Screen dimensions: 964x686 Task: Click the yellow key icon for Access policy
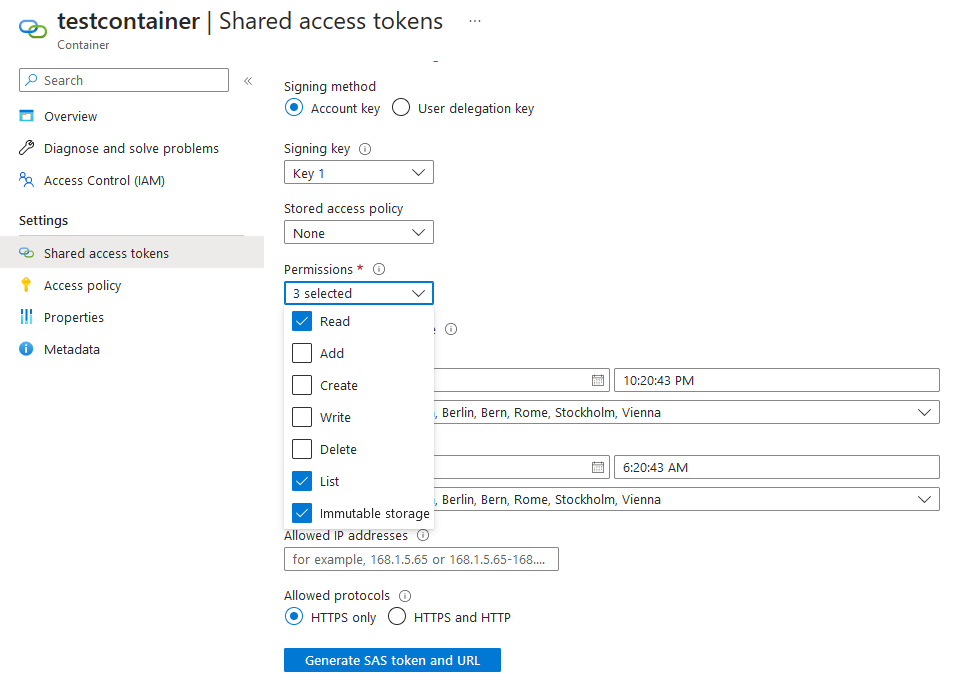pos(26,285)
